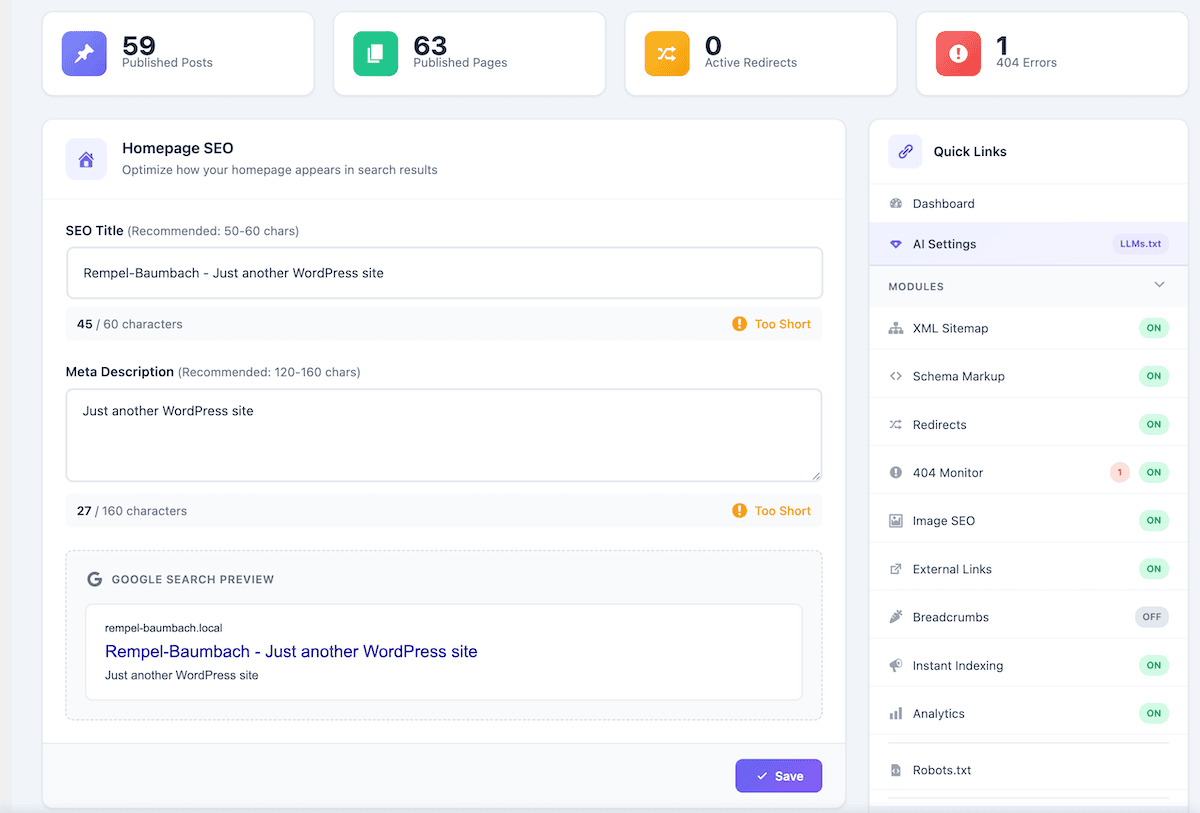Click the Google preview title link

click(291, 651)
